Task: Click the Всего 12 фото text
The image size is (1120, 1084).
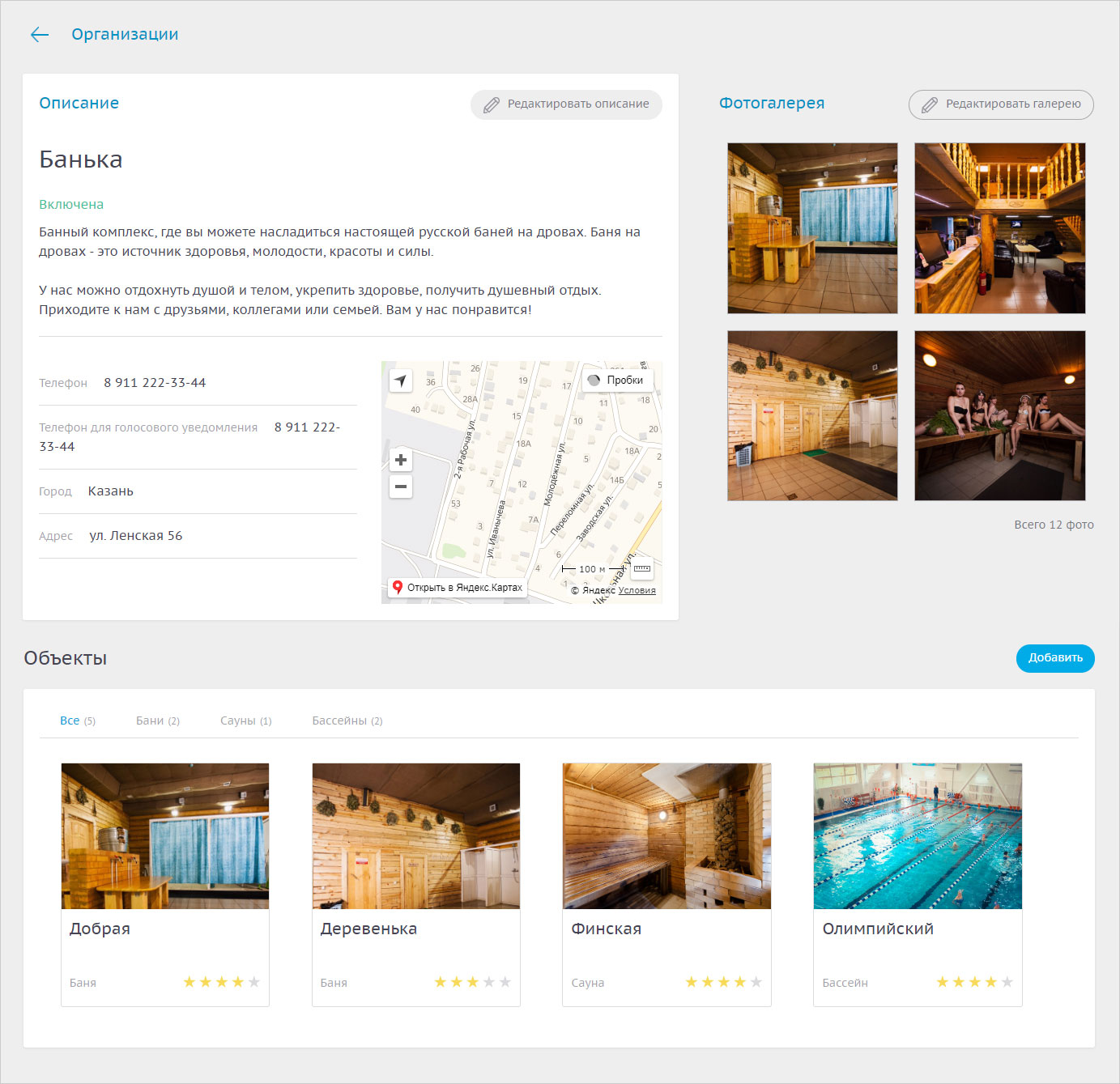Action: (x=1054, y=525)
